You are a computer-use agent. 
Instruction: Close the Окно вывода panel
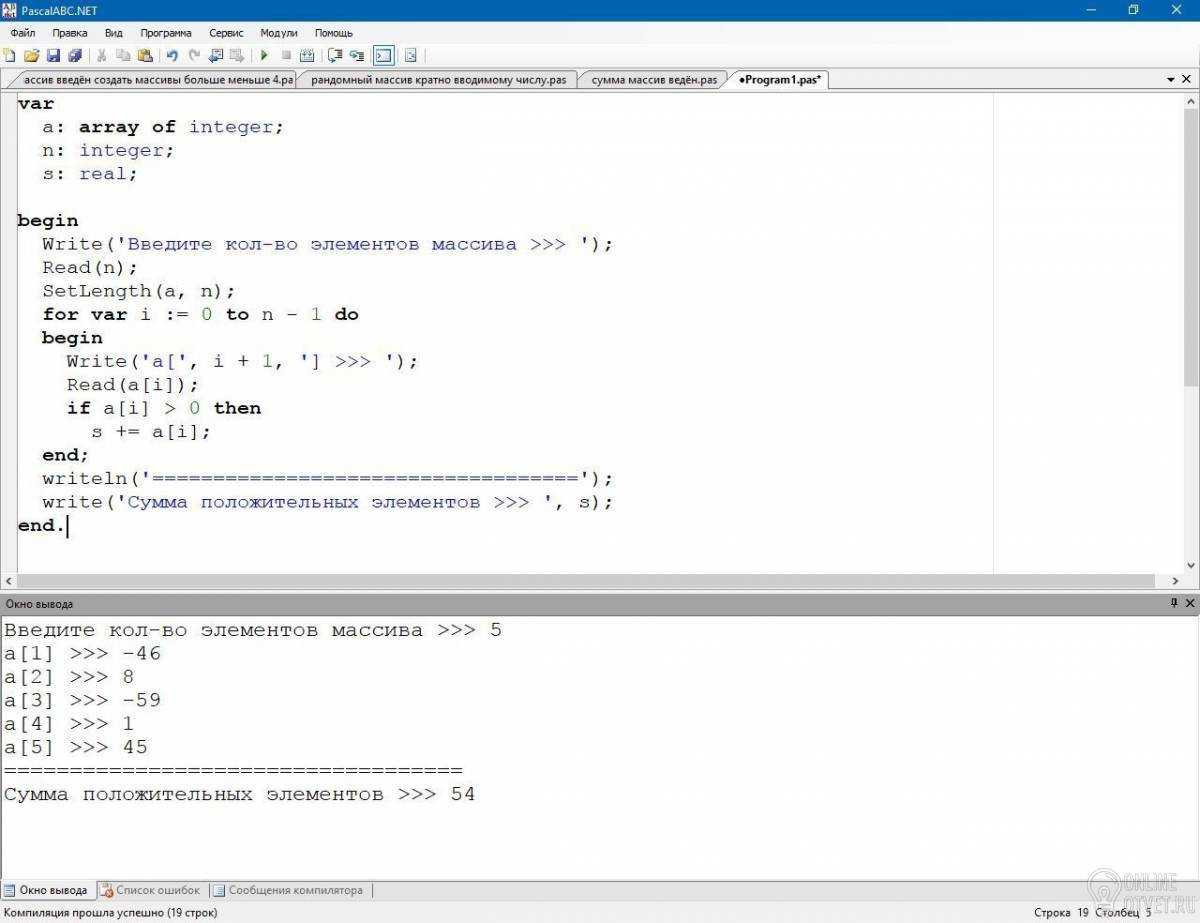coord(1190,604)
